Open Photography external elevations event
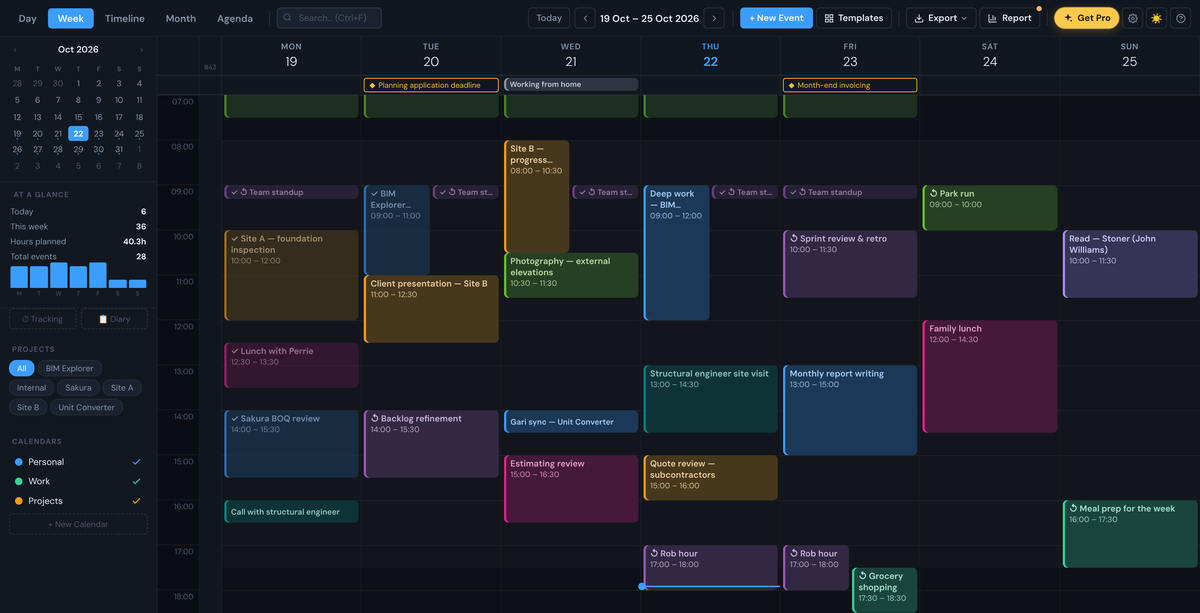This screenshot has height=613, width=1200. 571,275
